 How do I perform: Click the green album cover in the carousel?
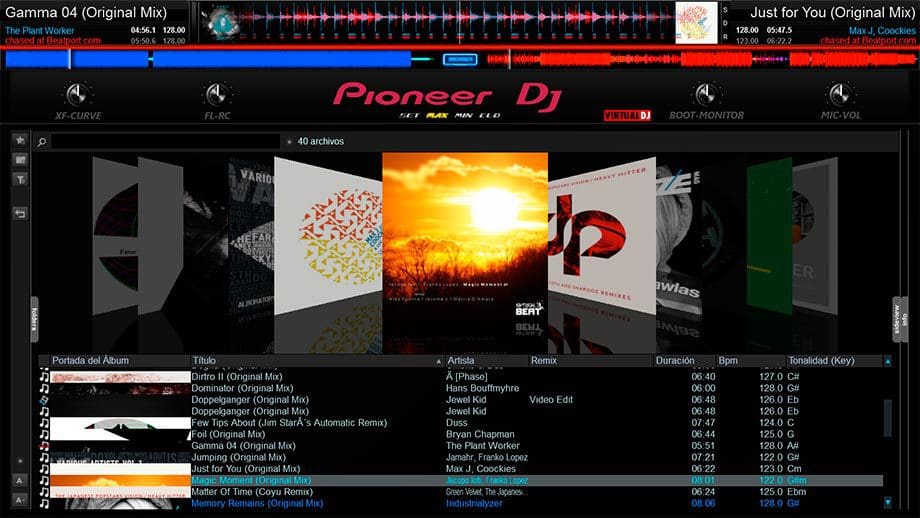(x=769, y=236)
